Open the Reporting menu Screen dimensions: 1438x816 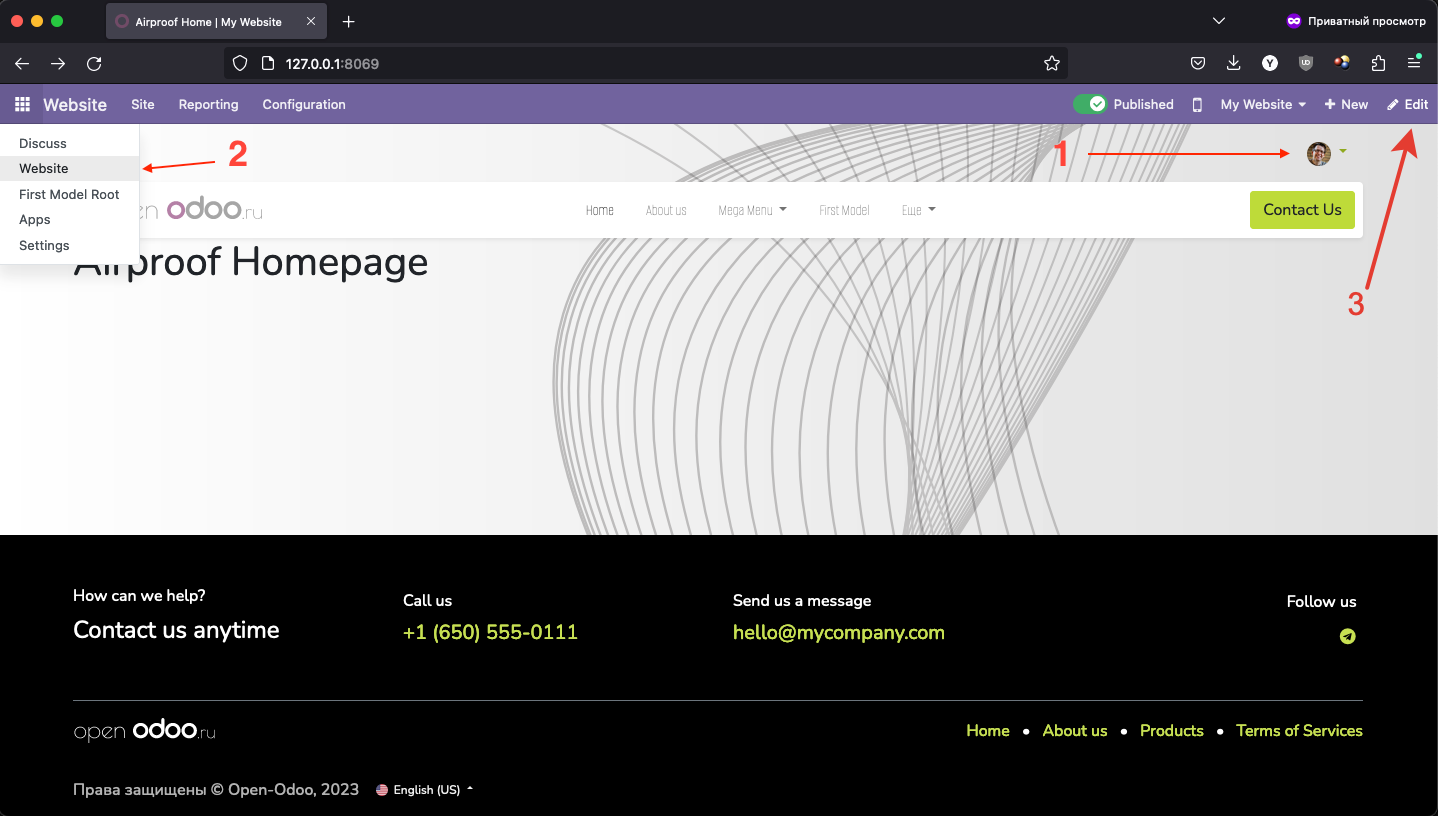[x=208, y=104]
